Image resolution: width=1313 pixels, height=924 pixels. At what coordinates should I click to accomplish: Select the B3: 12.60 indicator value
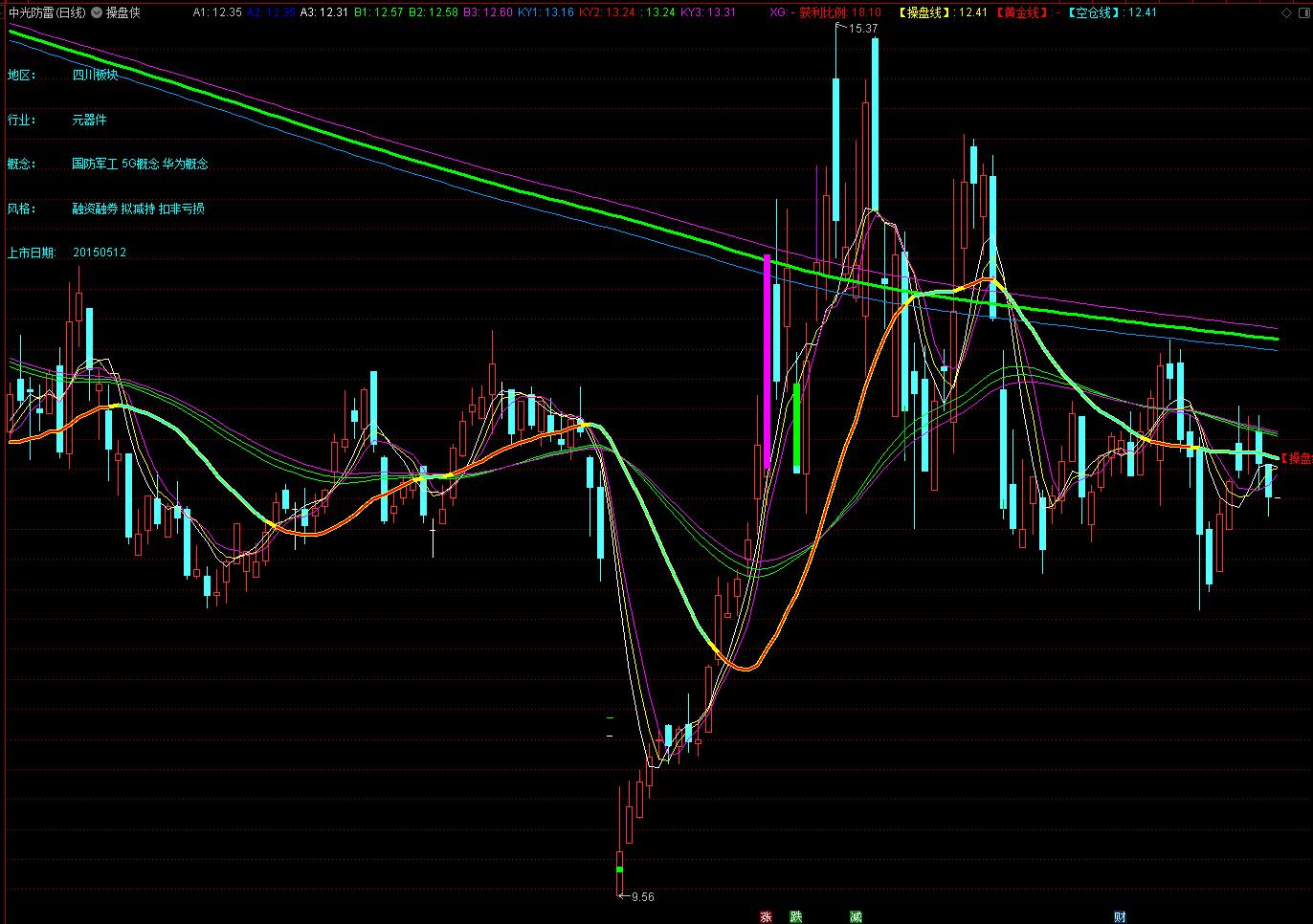point(487,12)
